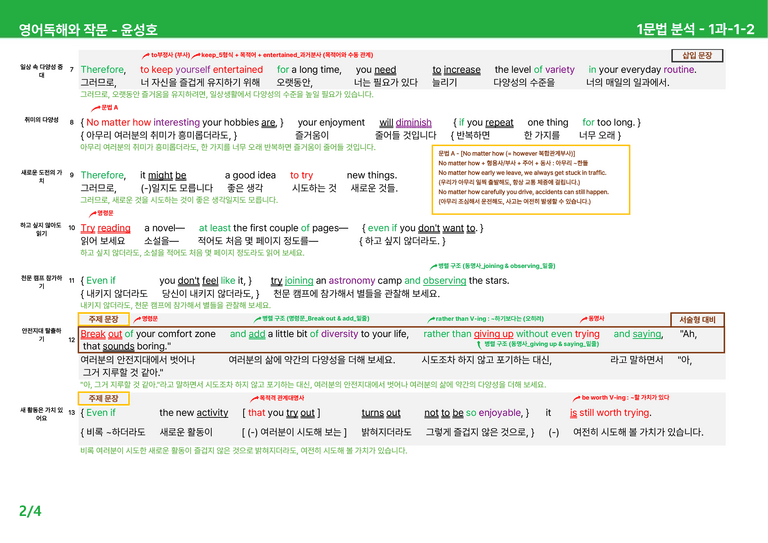Click the '1문법 분석 - 1과-1-2' header text
Screen dimensions: 768x543
(x=696, y=29)
